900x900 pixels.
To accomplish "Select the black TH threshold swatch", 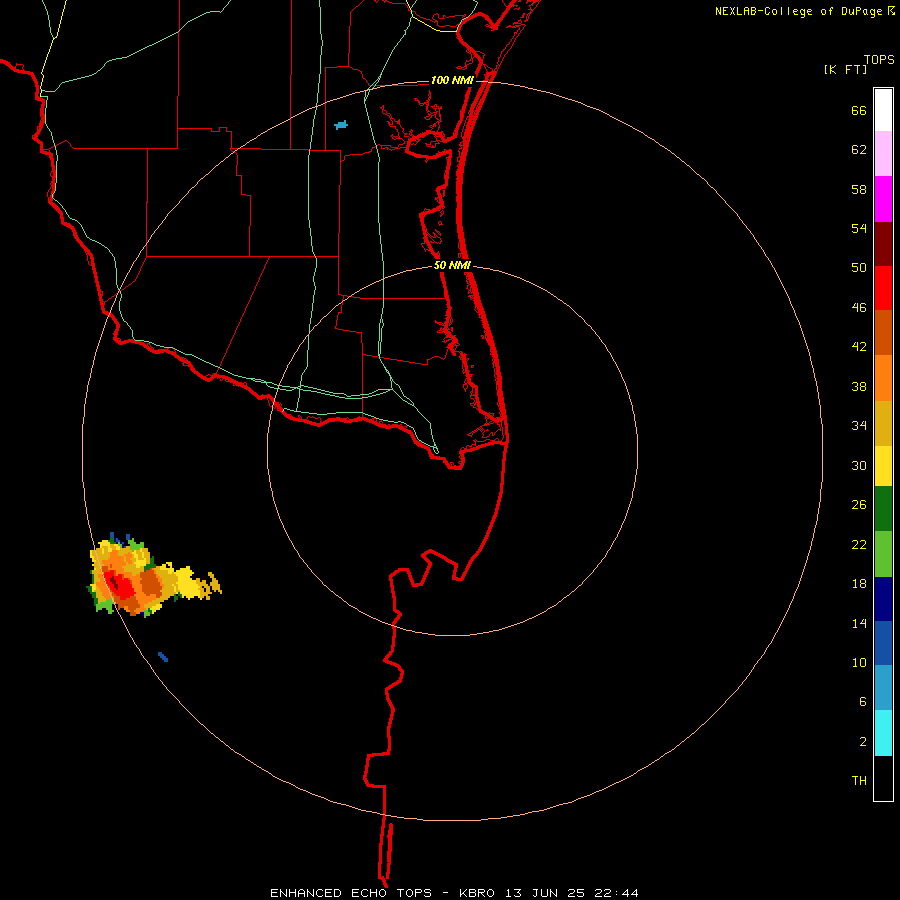I will coord(883,778).
